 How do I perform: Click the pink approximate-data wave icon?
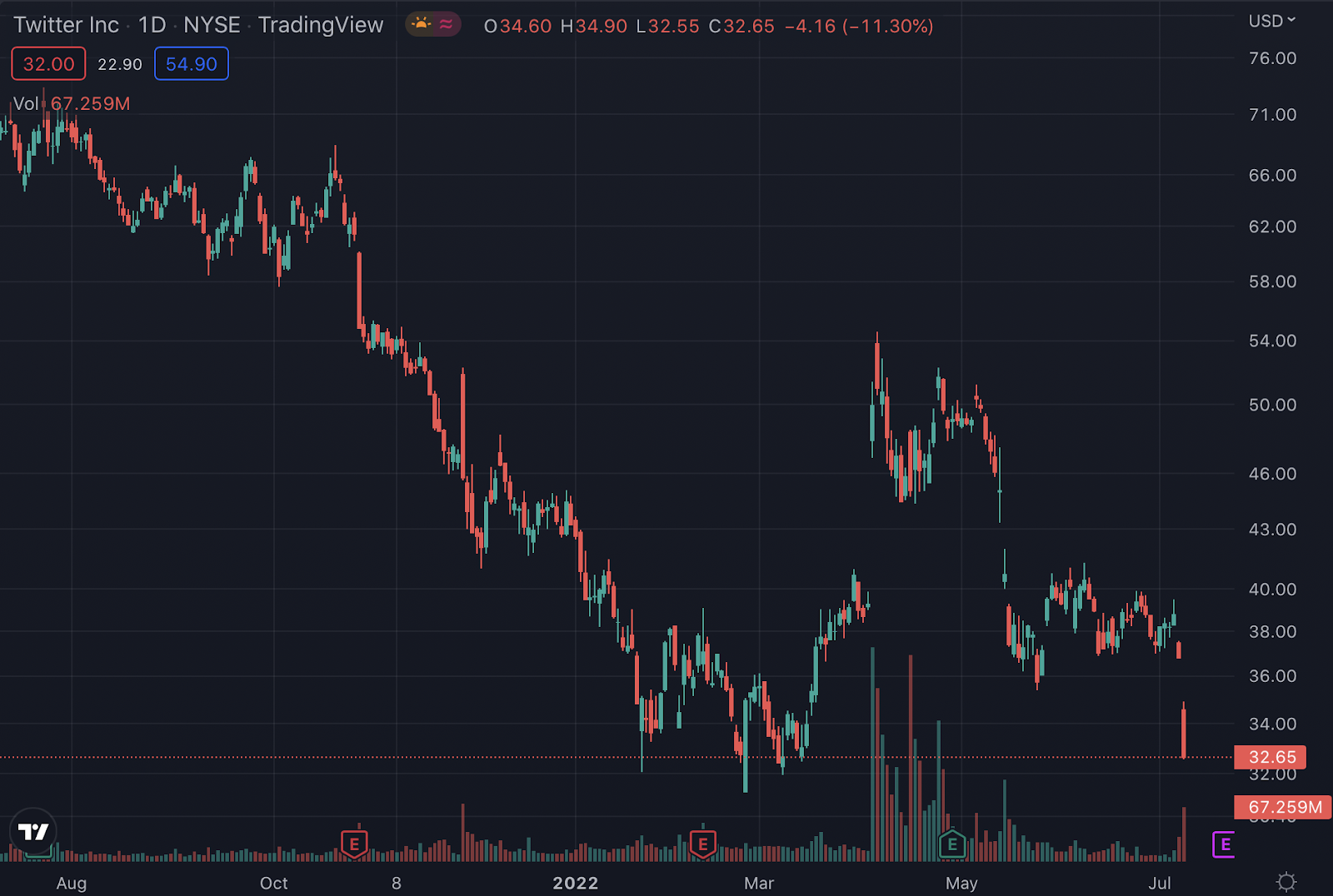[x=447, y=24]
